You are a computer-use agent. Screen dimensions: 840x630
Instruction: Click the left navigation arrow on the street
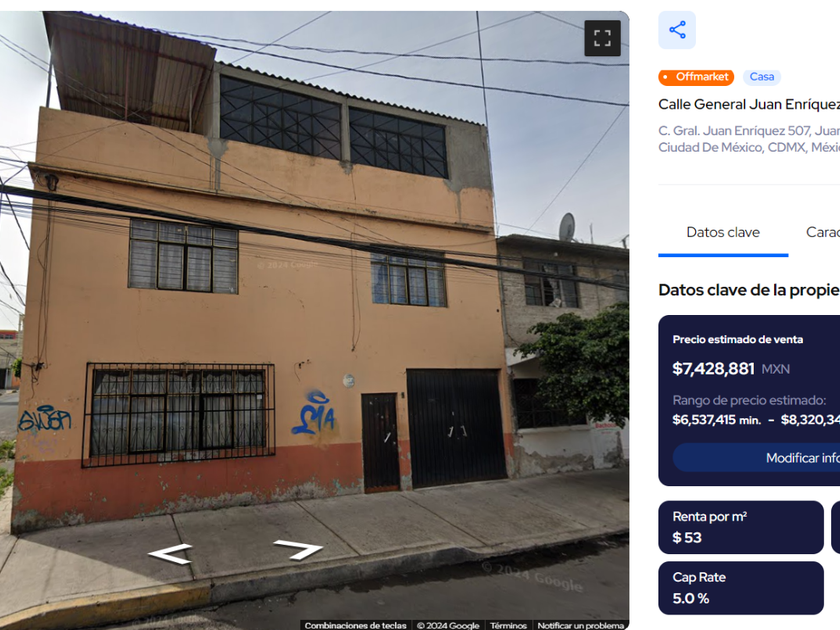tap(170, 553)
